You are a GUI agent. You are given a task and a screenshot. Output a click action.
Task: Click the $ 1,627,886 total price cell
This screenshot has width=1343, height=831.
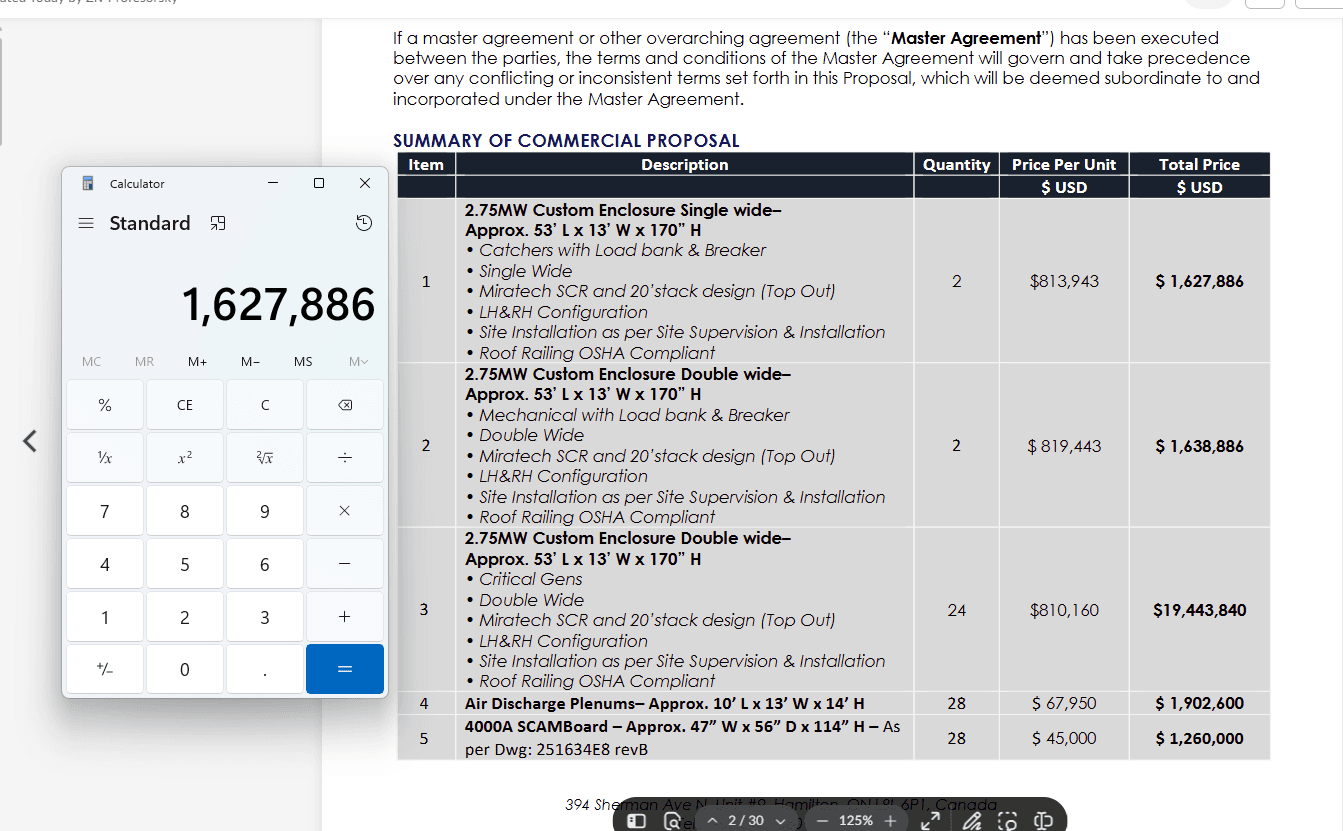pyautogui.click(x=1200, y=281)
